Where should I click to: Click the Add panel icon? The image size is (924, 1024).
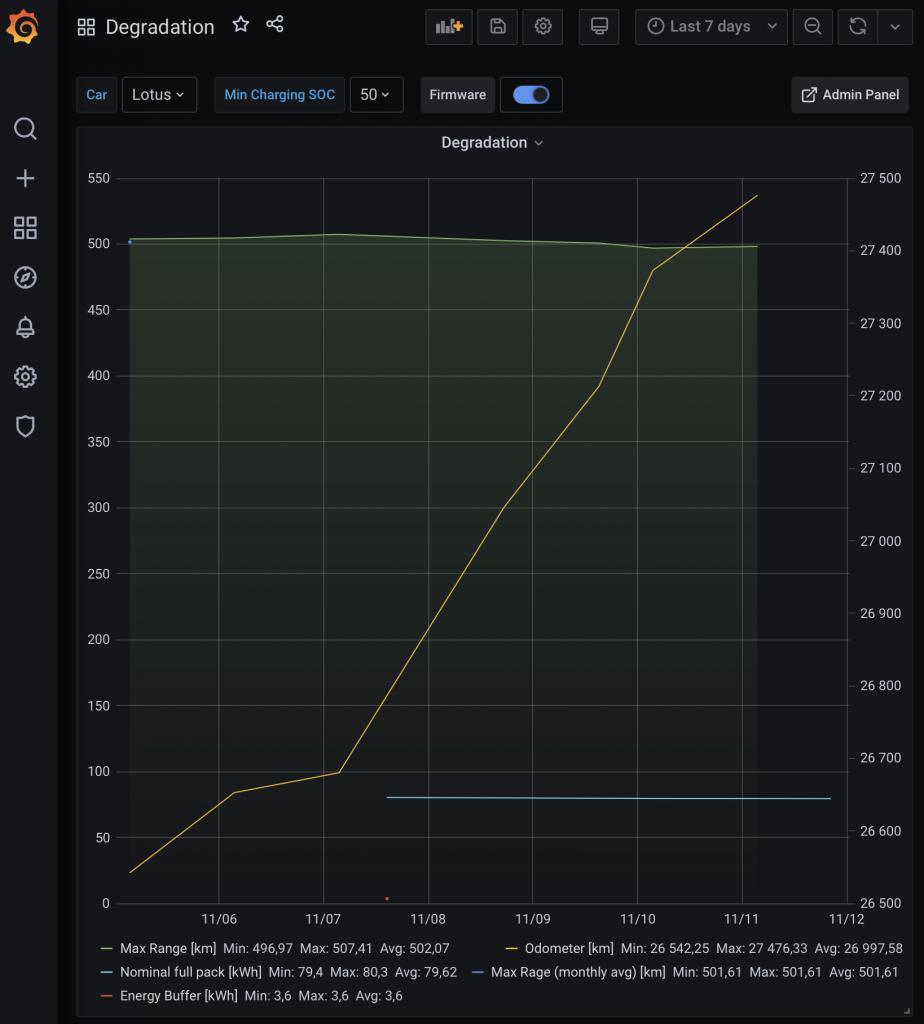(449, 27)
